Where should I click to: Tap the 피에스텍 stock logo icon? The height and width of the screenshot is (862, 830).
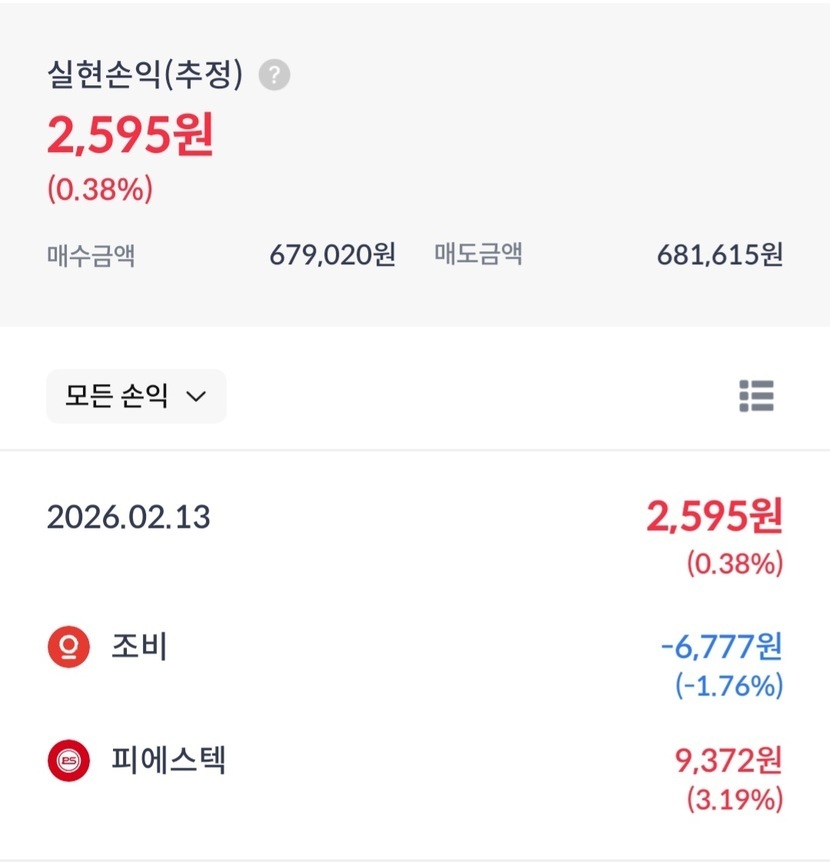[x=69, y=762]
